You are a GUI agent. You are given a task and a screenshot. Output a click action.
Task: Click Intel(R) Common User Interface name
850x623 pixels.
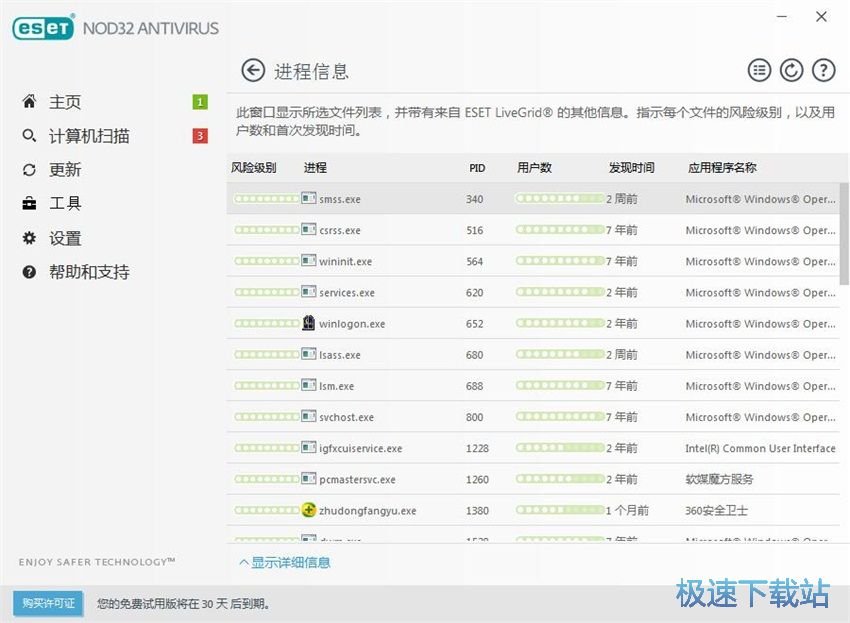[x=760, y=448]
